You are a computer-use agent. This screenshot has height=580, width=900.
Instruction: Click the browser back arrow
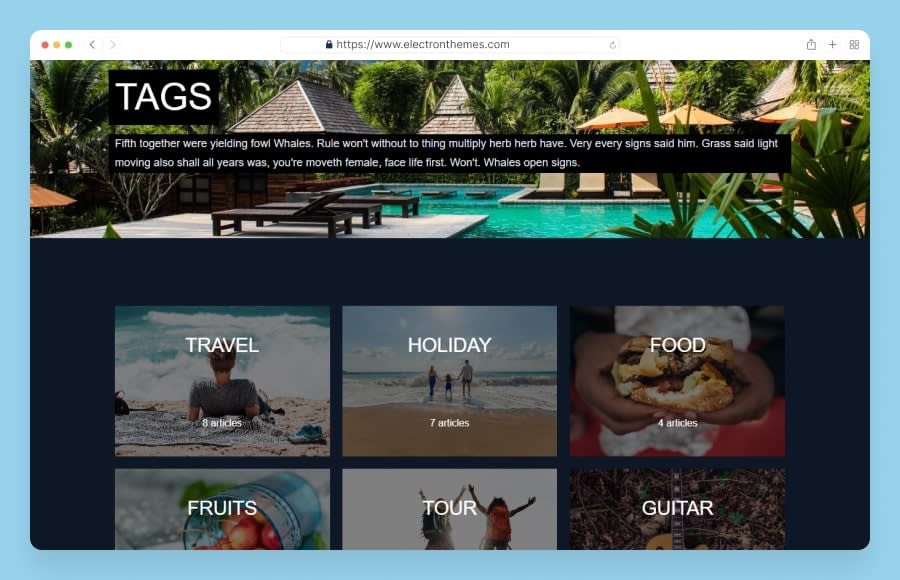pyautogui.click(x=92, y=44)
